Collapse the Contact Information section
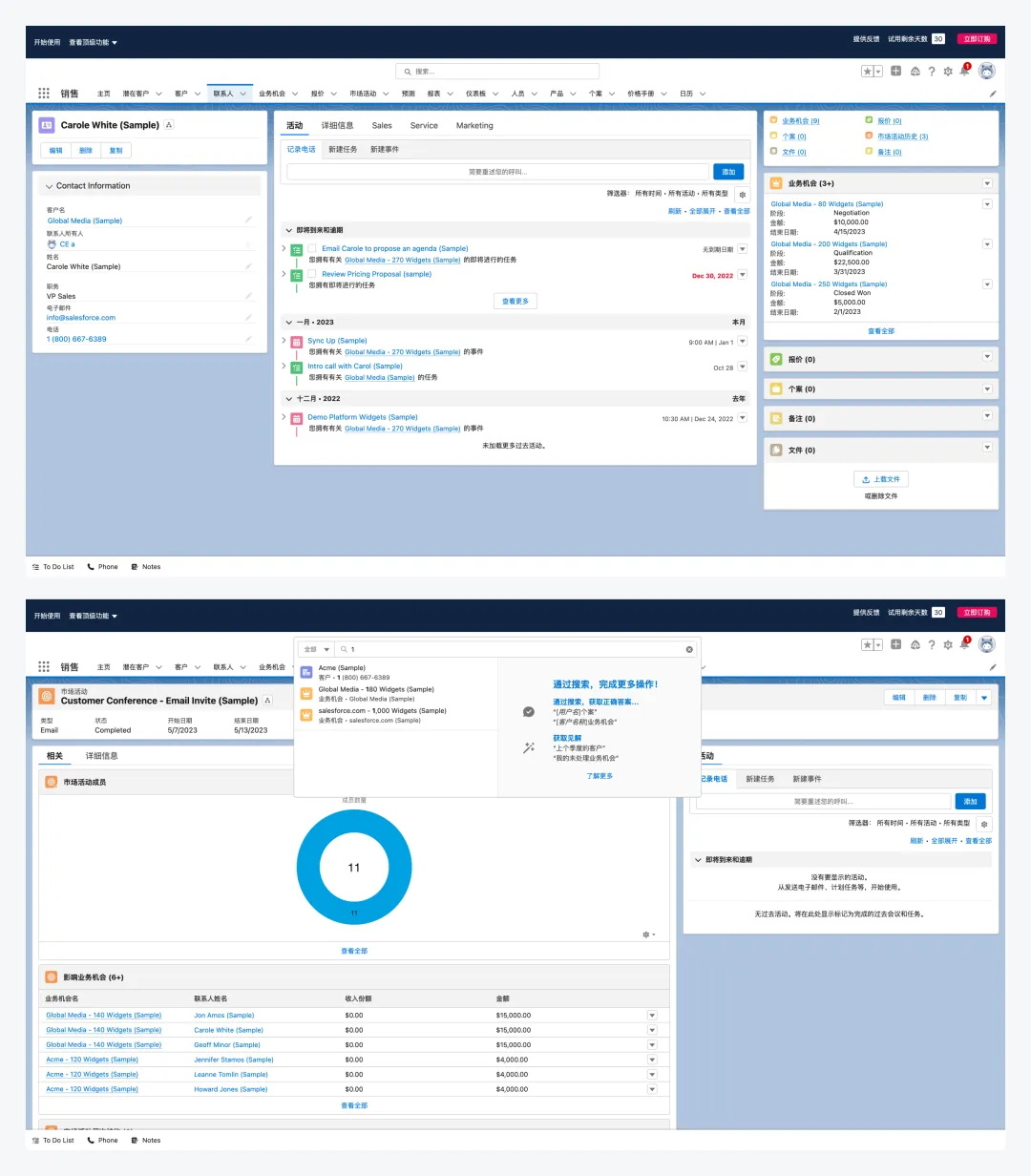Viewport: 1031px width, 1176px height. (49, 186)
